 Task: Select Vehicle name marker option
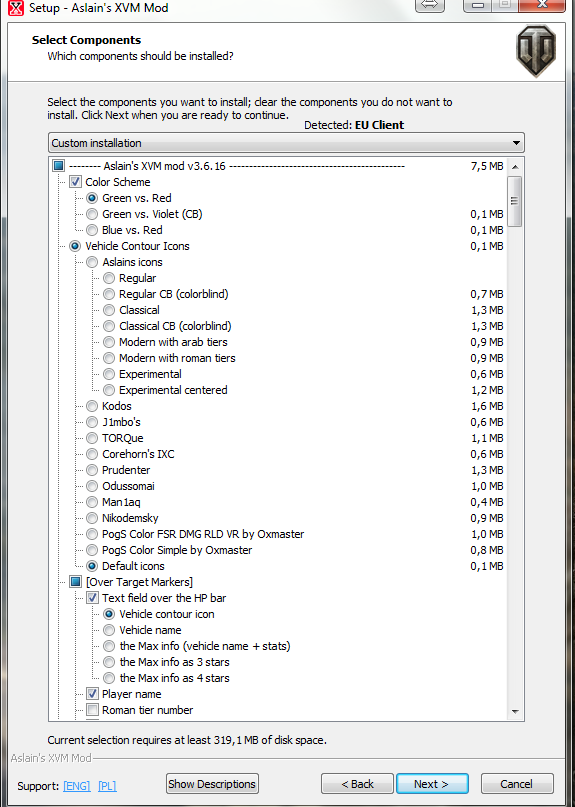pos(109,630)
